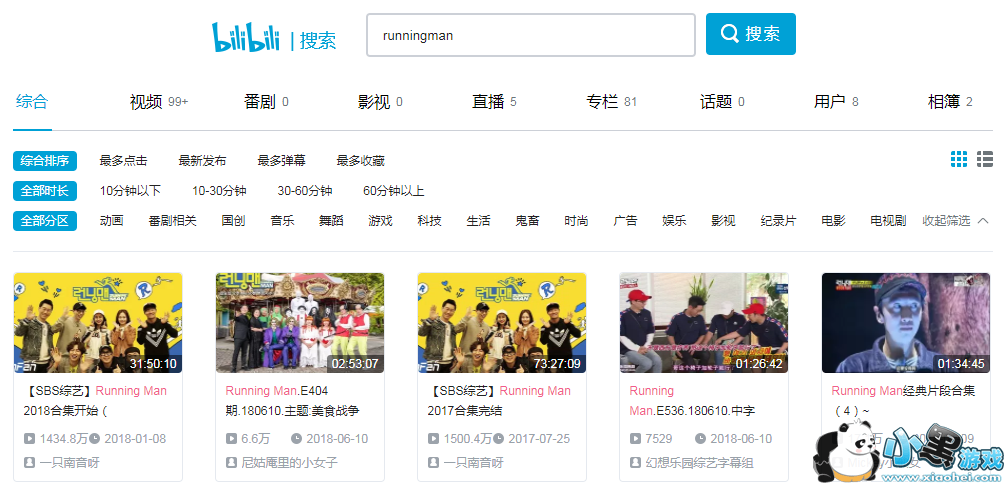Screen dimensions: 1005x486
Task: Open the 话题 tab
Action: click(x=722, y=101)
